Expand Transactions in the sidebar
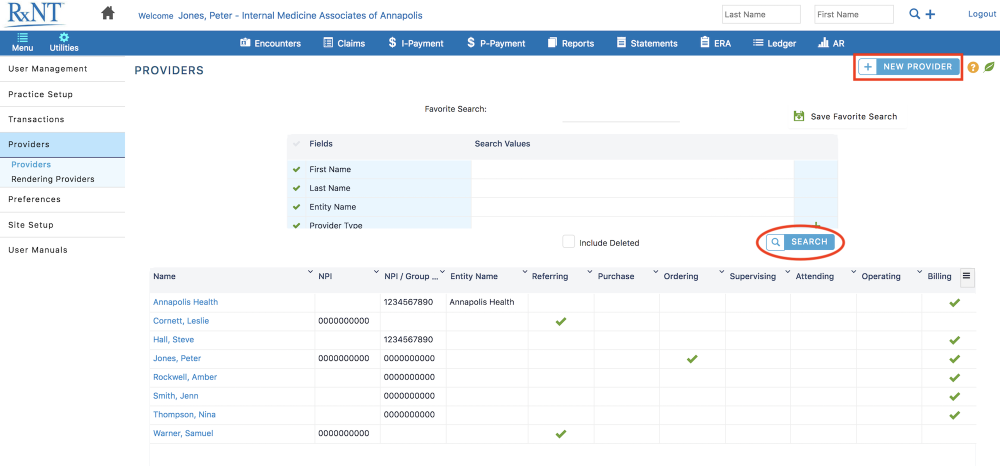Viewport: 1000px width, 466px height. coord(62,119)
